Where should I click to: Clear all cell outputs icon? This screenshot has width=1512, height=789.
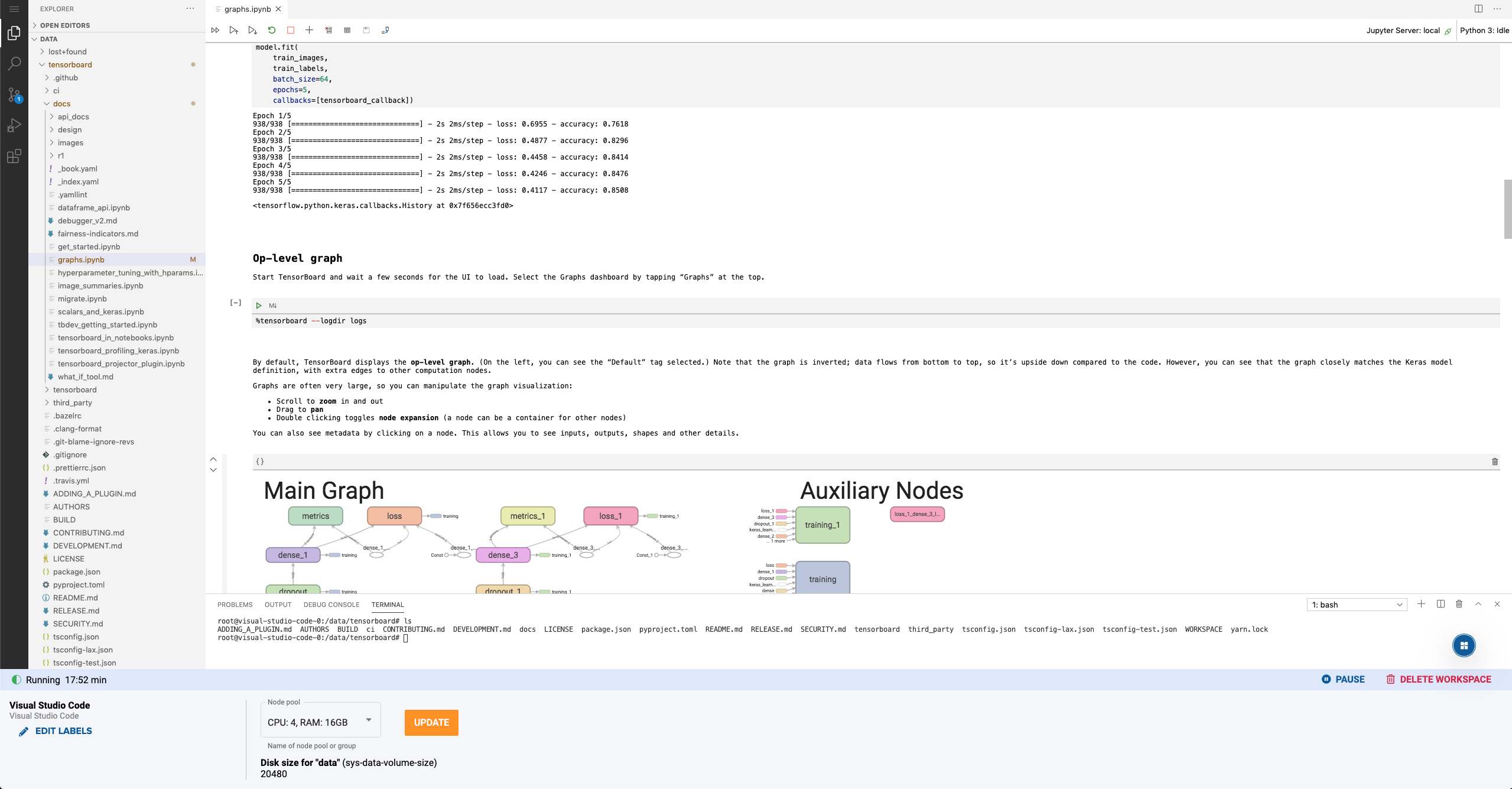click(329, 30)
